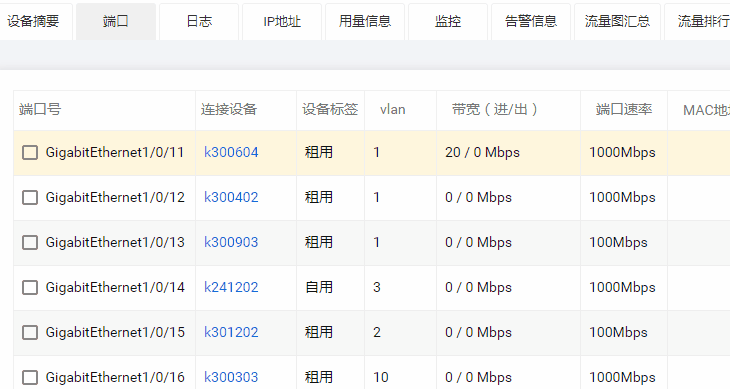
Task: Switch to the 日志 tab
Action: [199, 21]
